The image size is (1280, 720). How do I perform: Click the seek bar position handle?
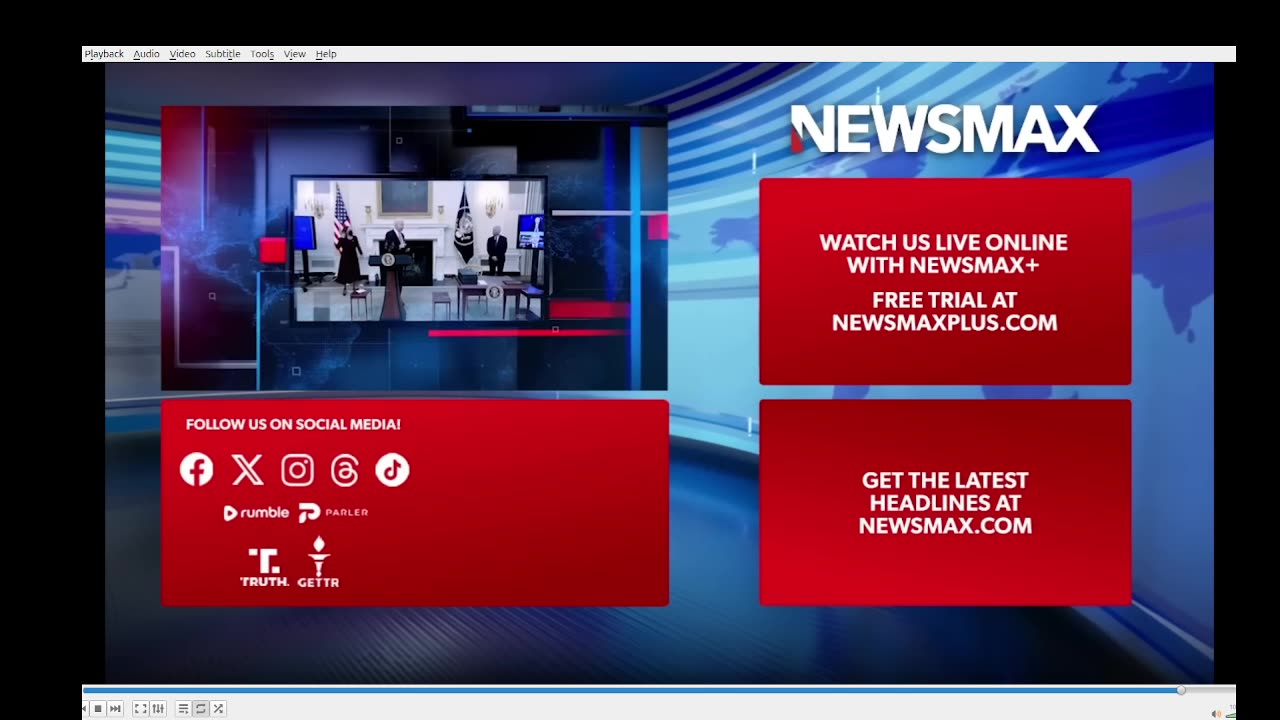pyautogui.click(x=1181, y=690)
